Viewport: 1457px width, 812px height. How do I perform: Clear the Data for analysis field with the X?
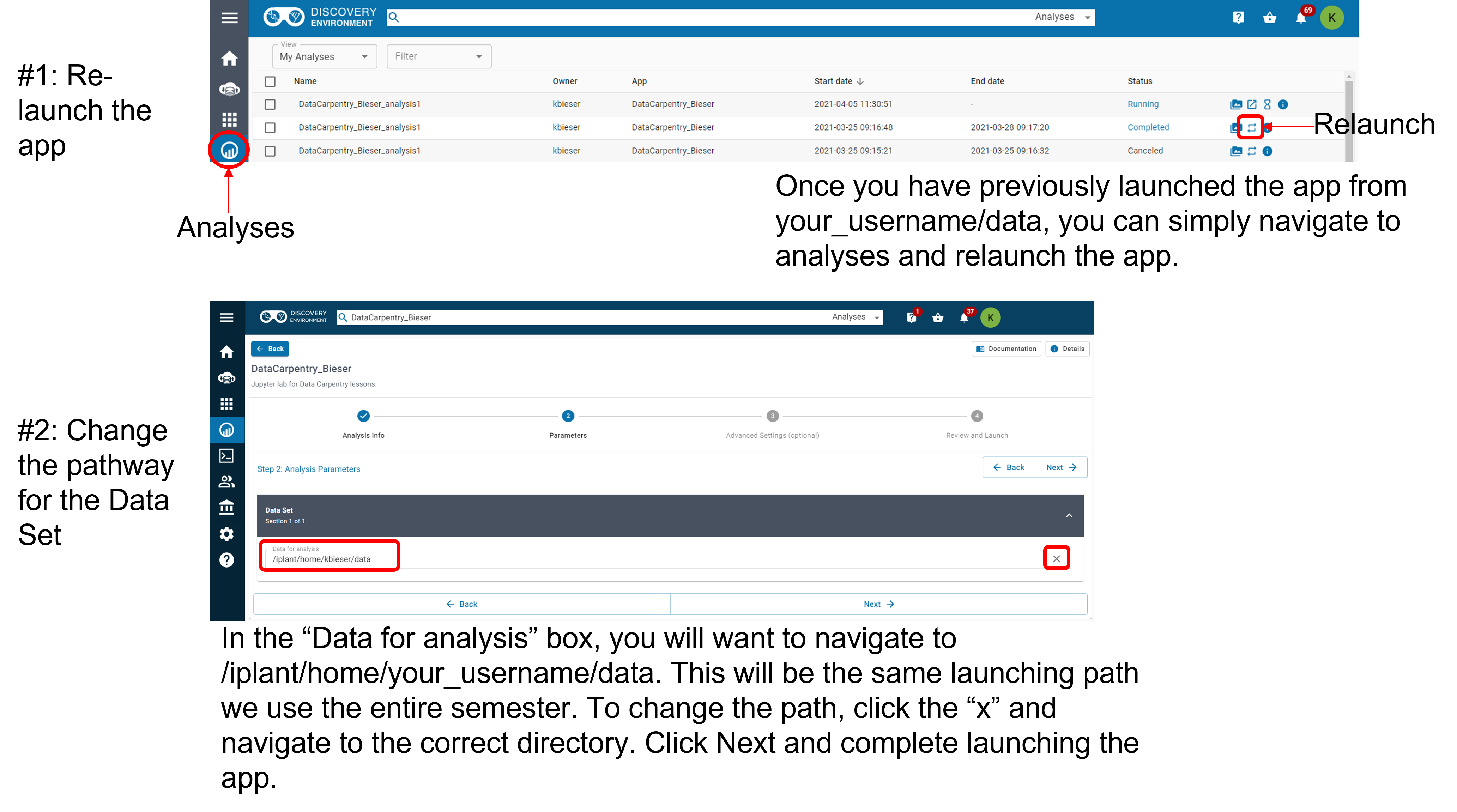(x=1056, y=559)
